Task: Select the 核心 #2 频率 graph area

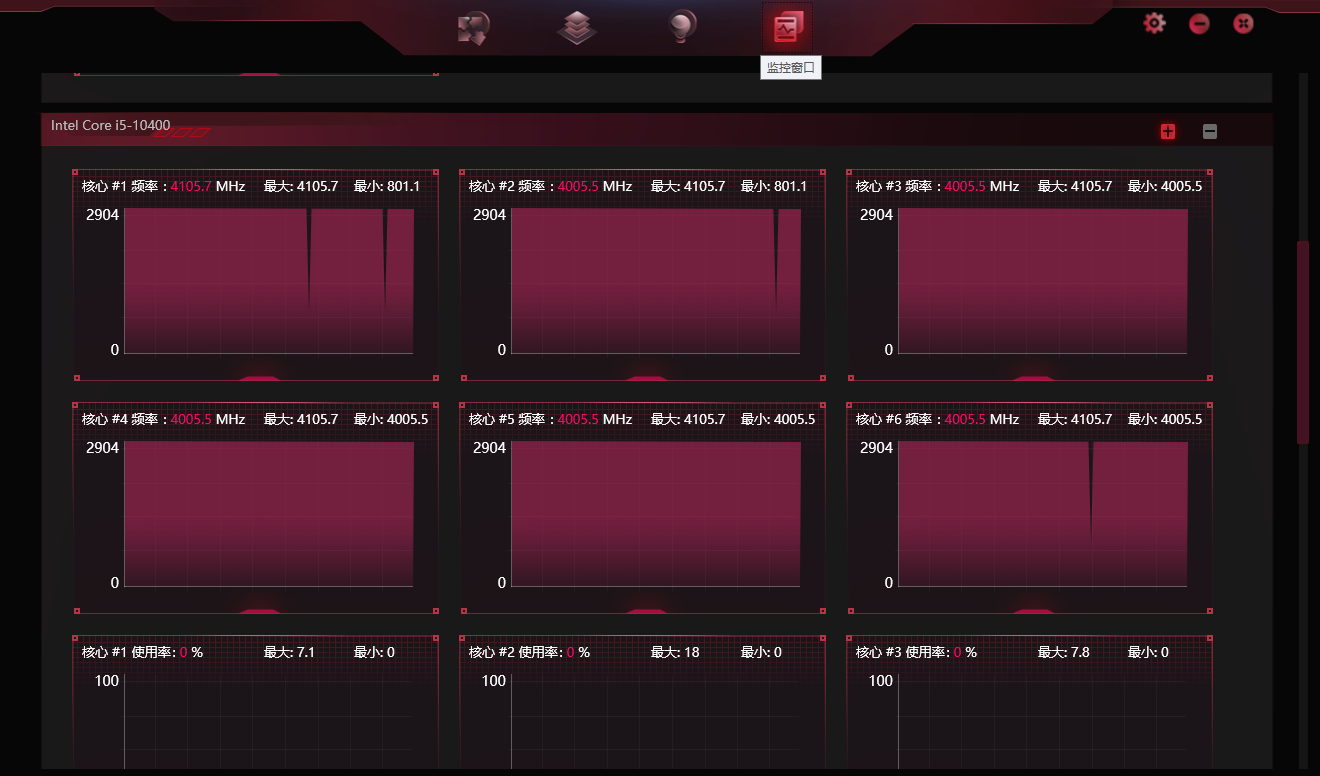Action: 656,281
